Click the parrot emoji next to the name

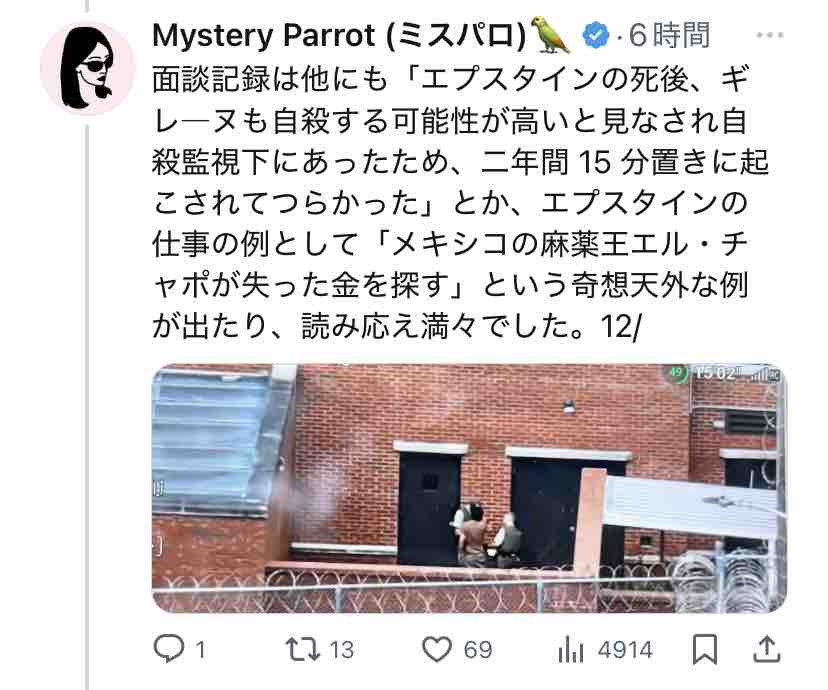(x=551, y=35)
